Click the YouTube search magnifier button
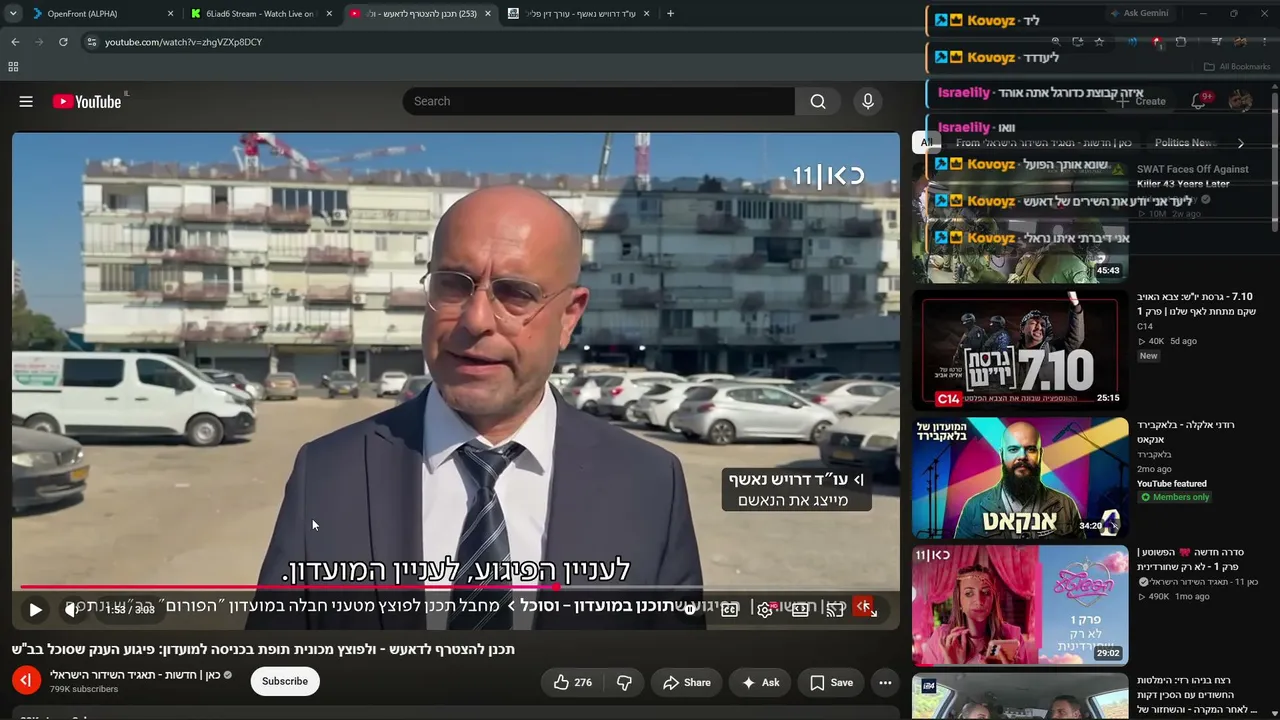 coord(818,101)
